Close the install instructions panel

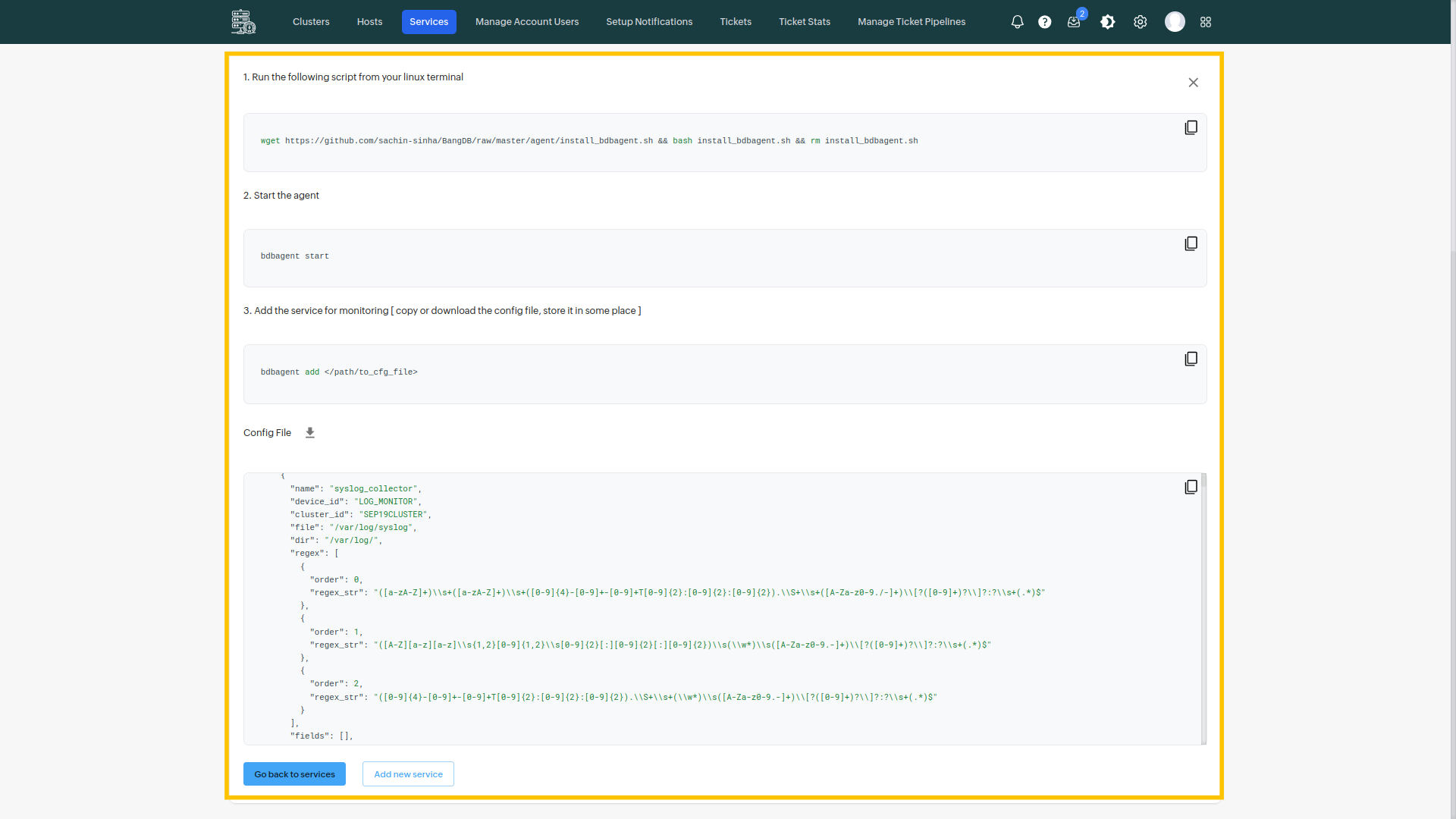click(x=1194, y=83)
